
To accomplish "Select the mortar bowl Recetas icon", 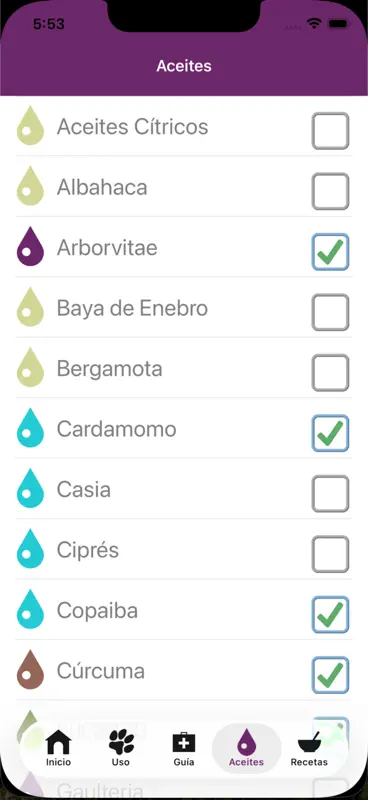I will 309,742.
